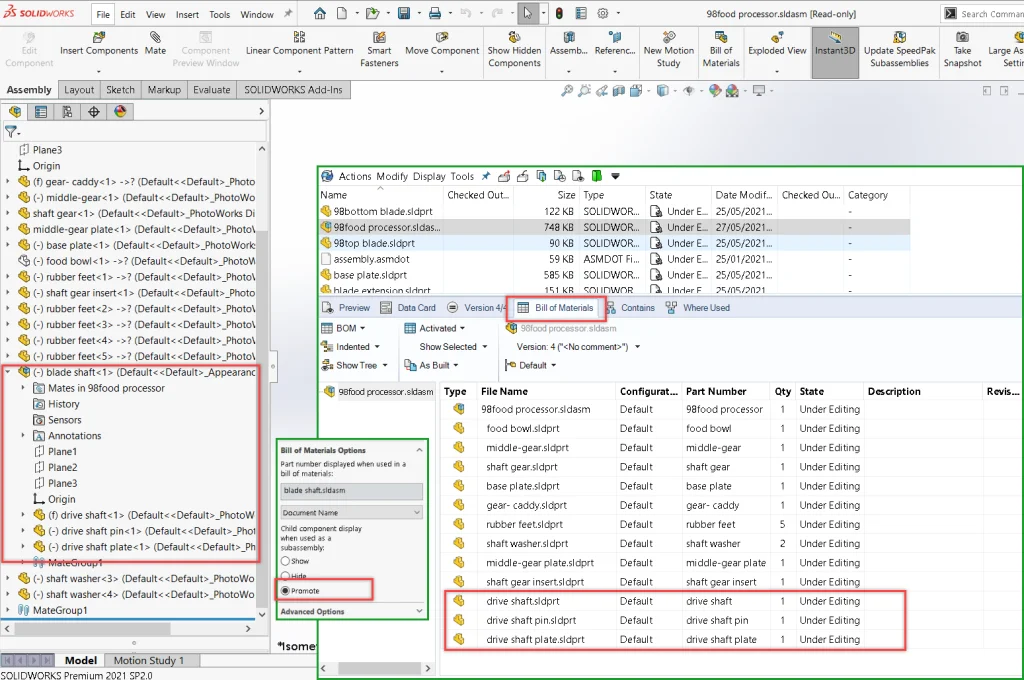Click the Actions menu in PDM panel
Viewport: 1024px width, 680px height.
[x=355, y=177]
